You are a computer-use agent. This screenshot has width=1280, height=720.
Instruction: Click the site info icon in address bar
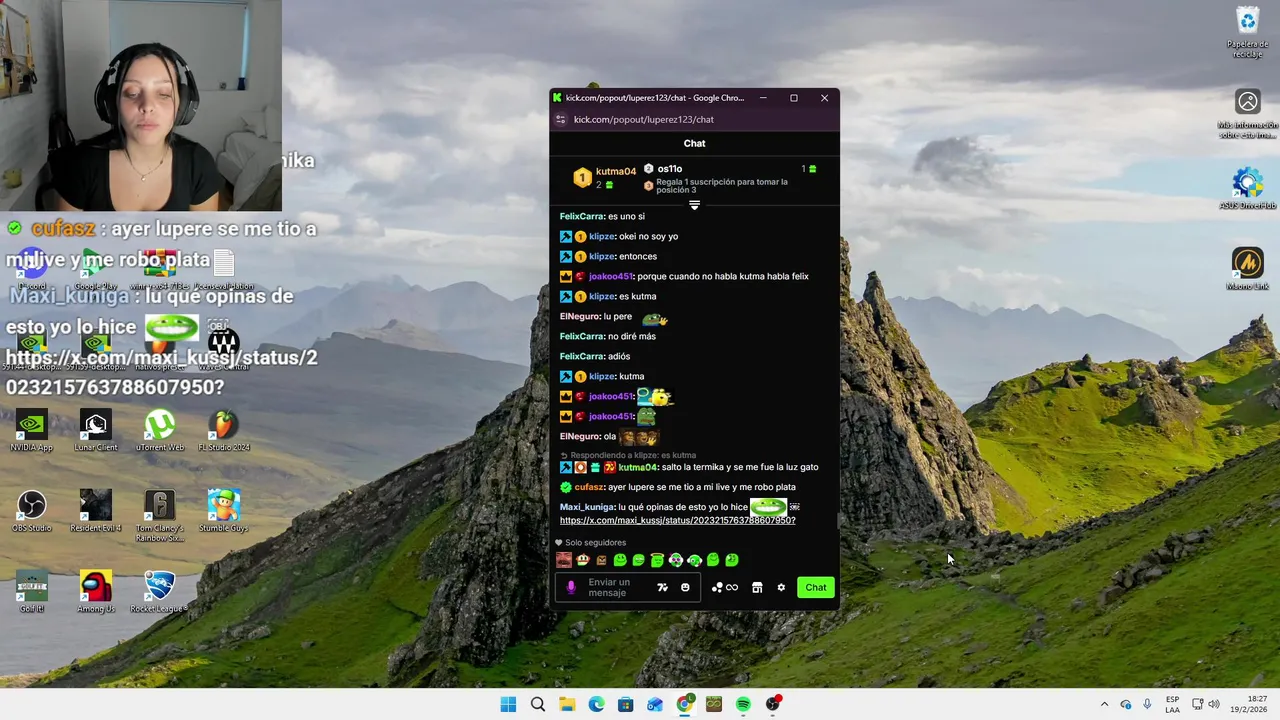point(561,119)
